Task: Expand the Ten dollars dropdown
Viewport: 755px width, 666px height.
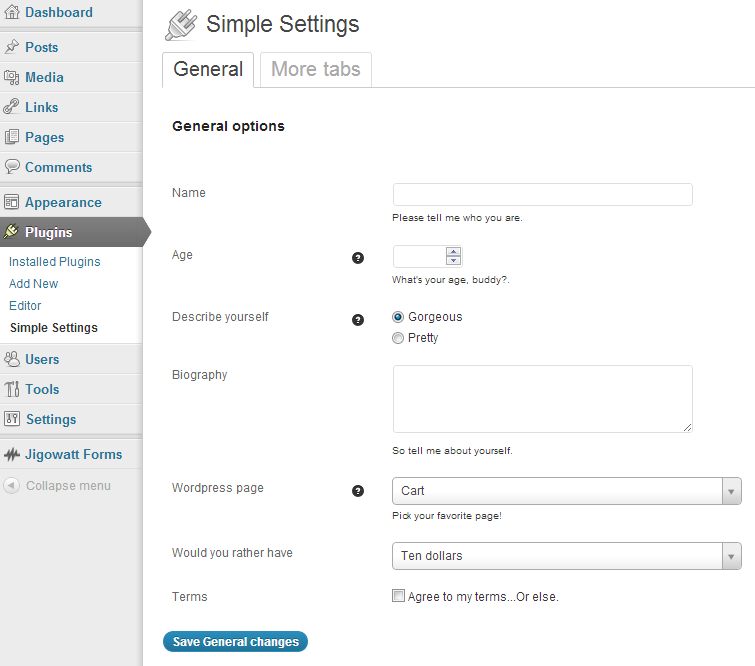Action: click(566, 556)
